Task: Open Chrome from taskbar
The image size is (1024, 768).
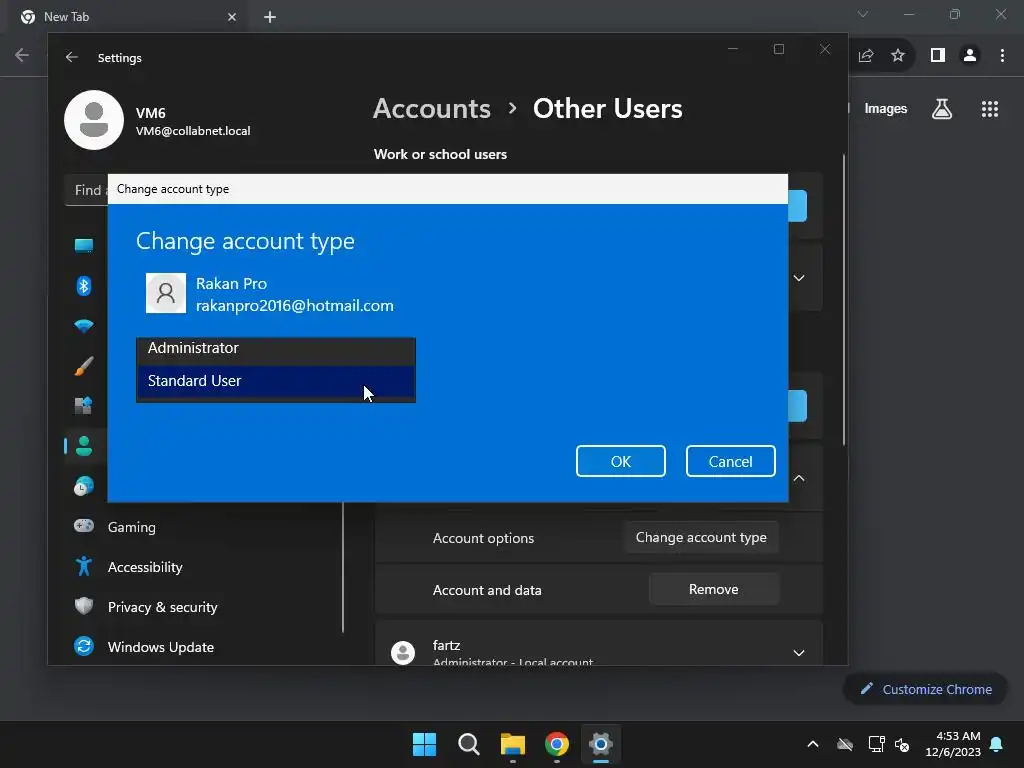Action: 557,744
